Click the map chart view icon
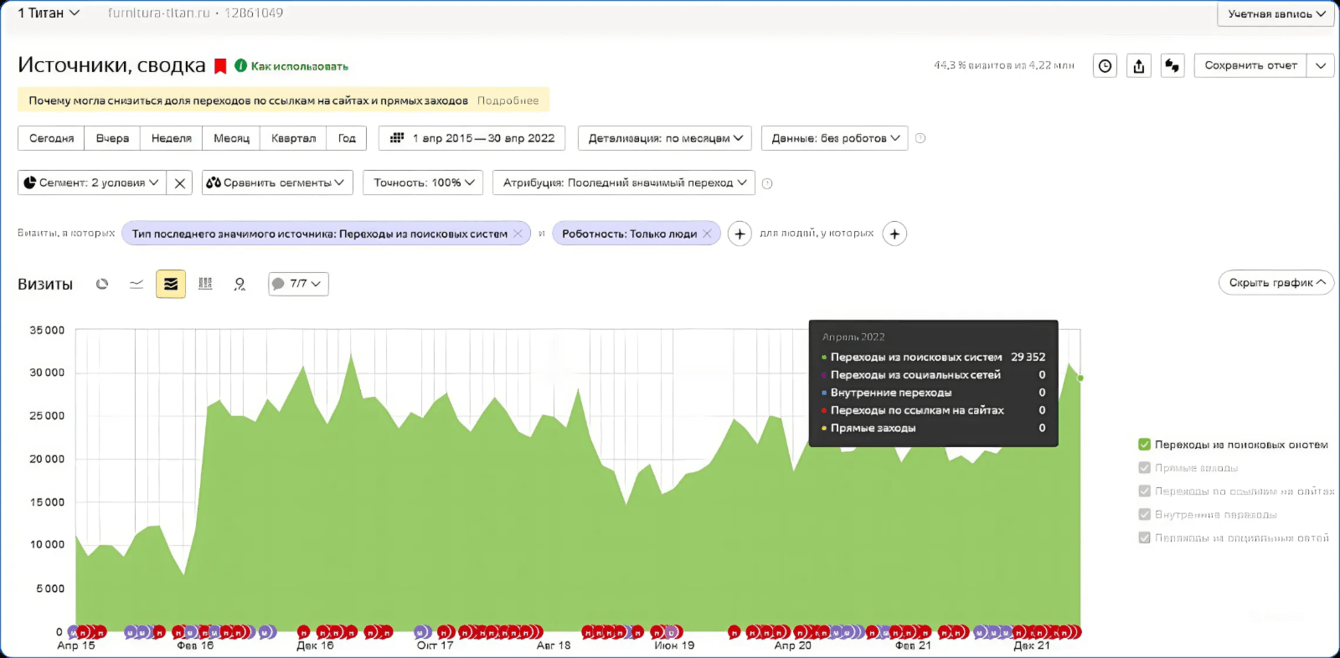 point(240,284)
